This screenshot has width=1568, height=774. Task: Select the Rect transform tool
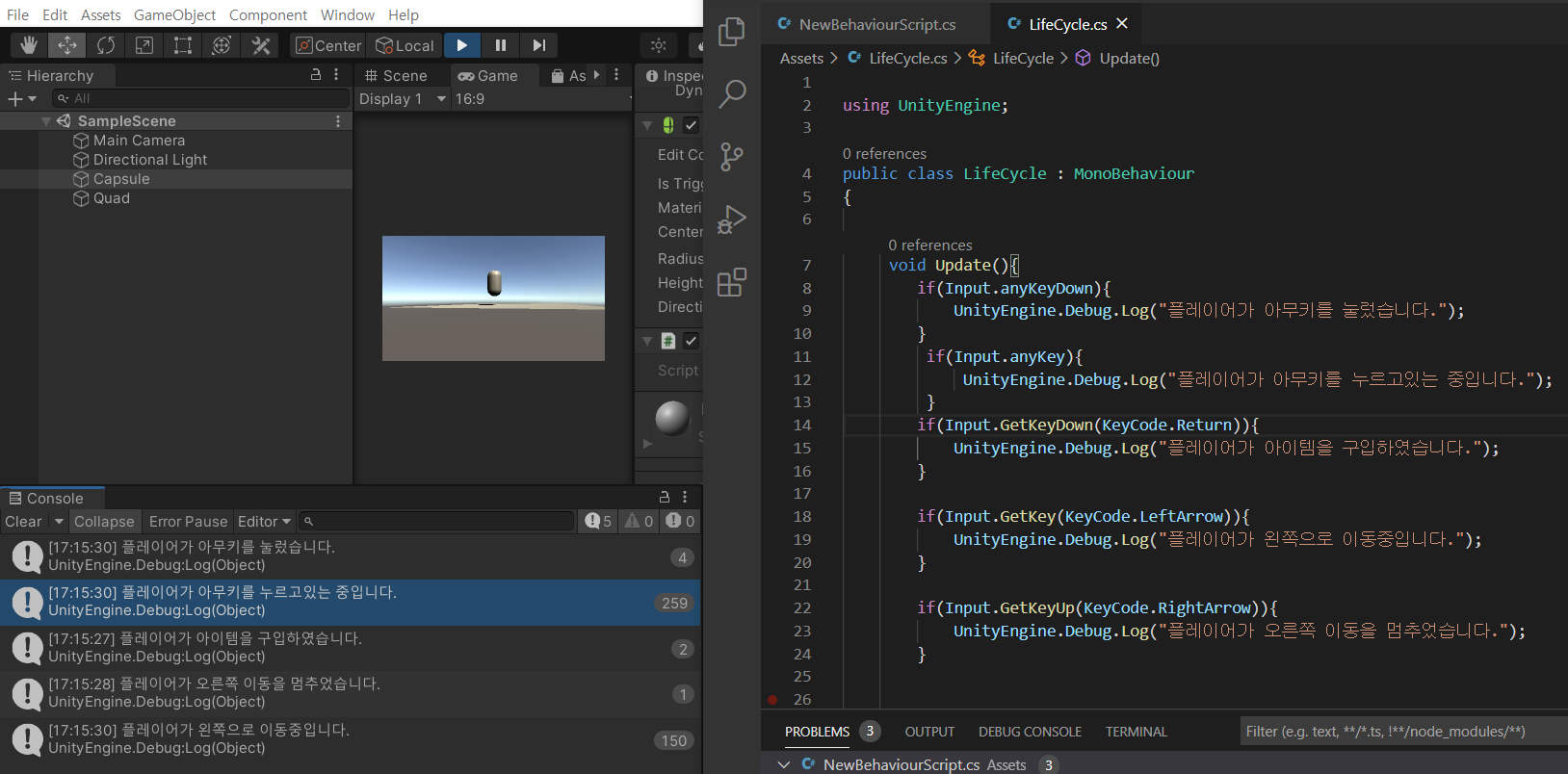pyautogui.click(x=183, y=45)
